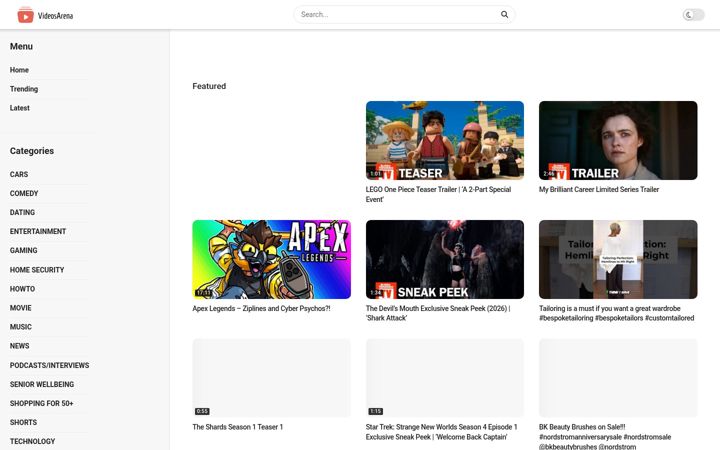The width and height of the screenshot is (720, 450).
Task: Open Star Trek Strange New Worlds thumbnail
Action: coord(444,378)
